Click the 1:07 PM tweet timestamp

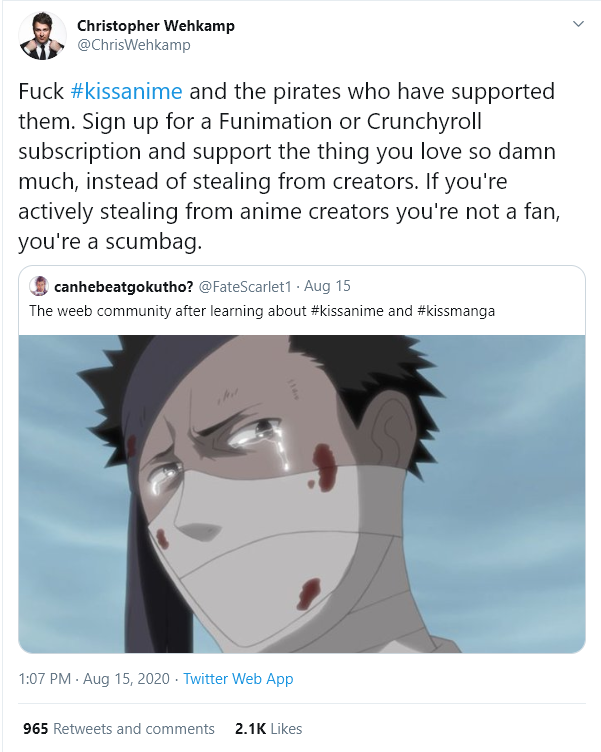click(44, 679)
